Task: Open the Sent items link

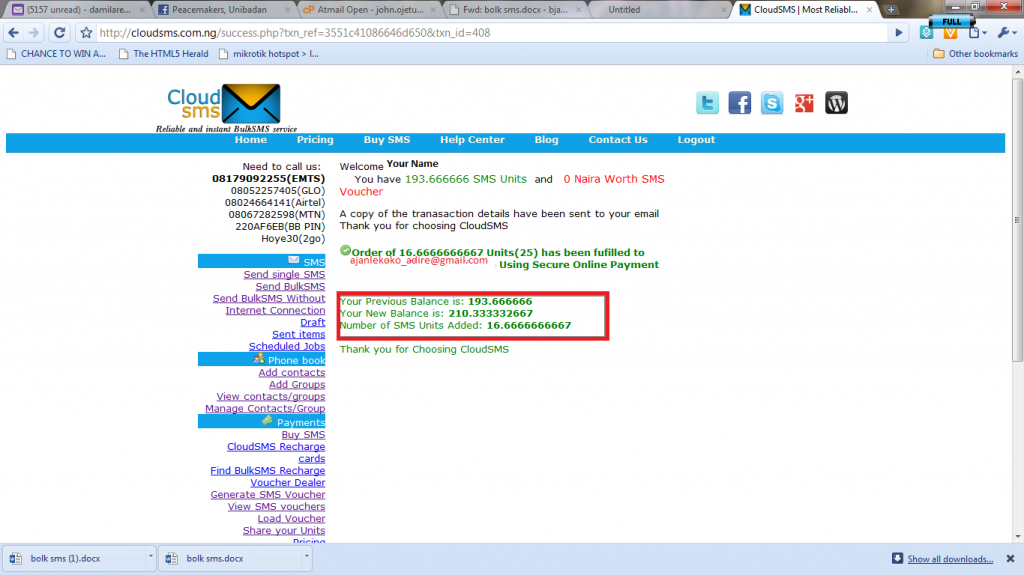Action: (298, 334)
